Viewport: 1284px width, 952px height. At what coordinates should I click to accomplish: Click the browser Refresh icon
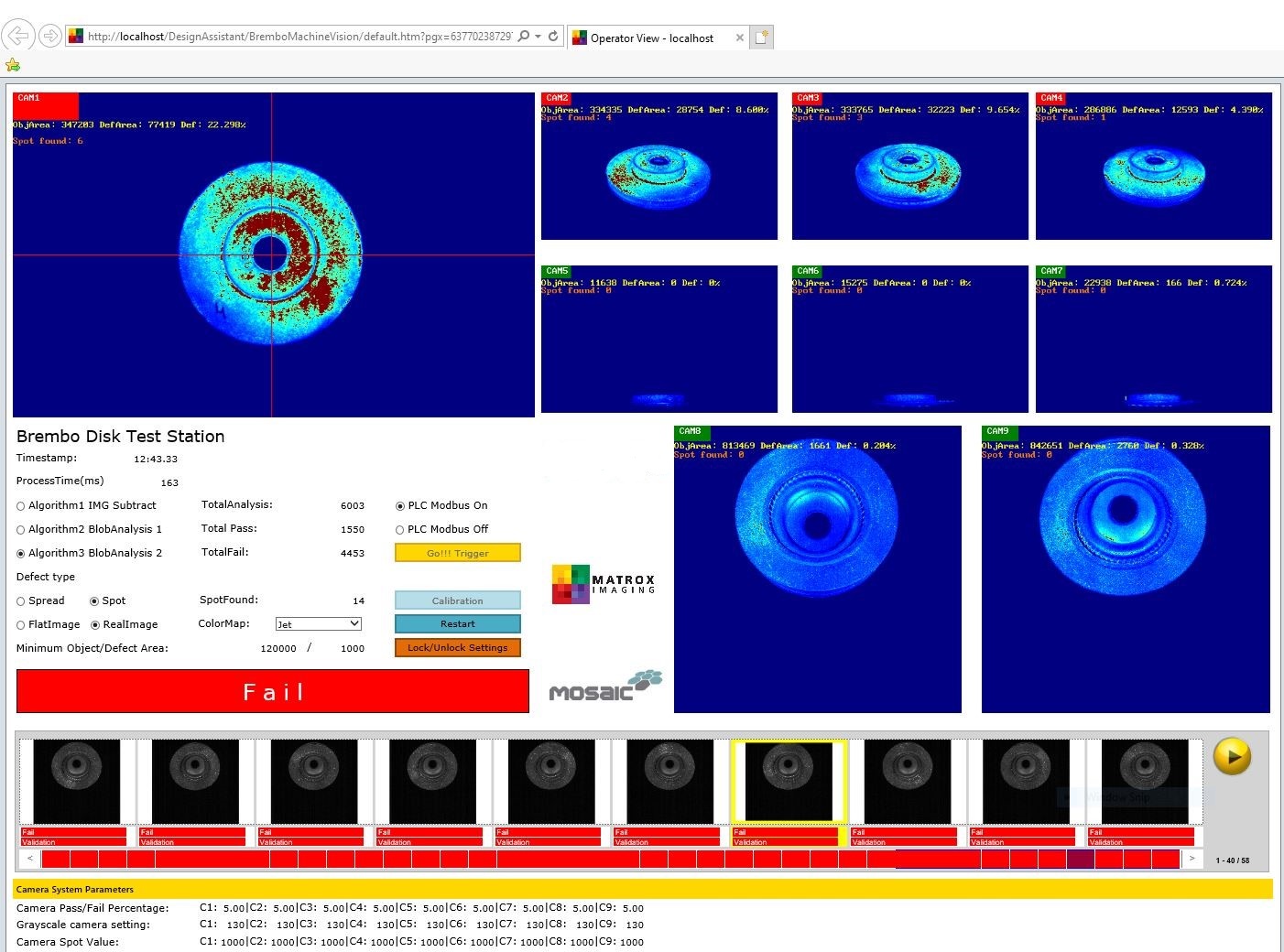[x=553, y=36]
